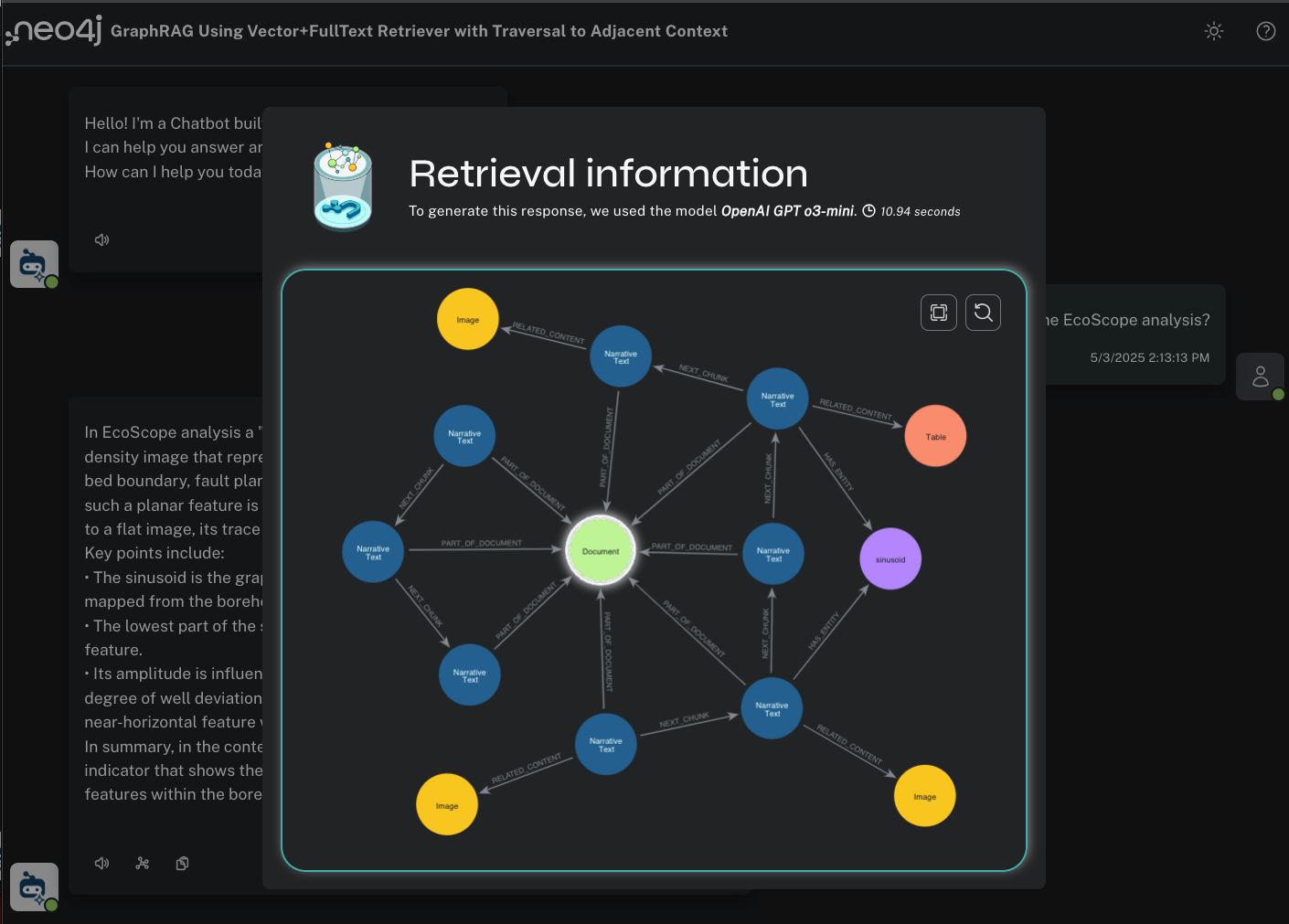
Task: Copy the EcoScope response to clipboard
Action: pyautogui.click(x=182, y=862)
